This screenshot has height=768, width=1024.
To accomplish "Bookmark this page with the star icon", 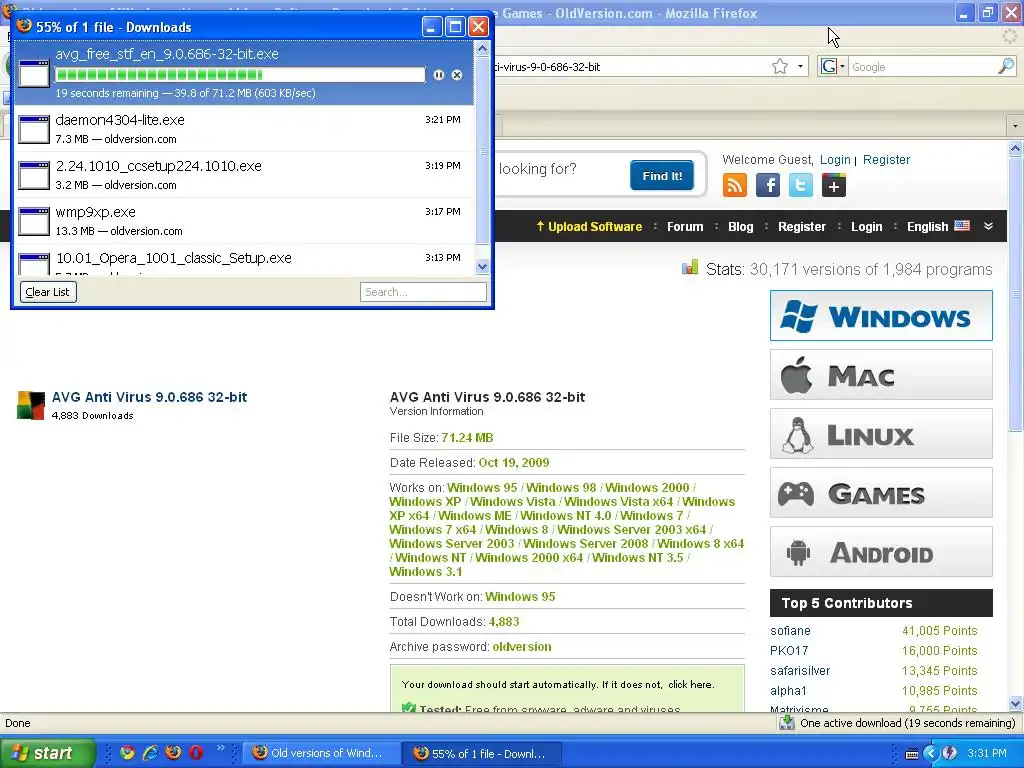I will (780, 67).
